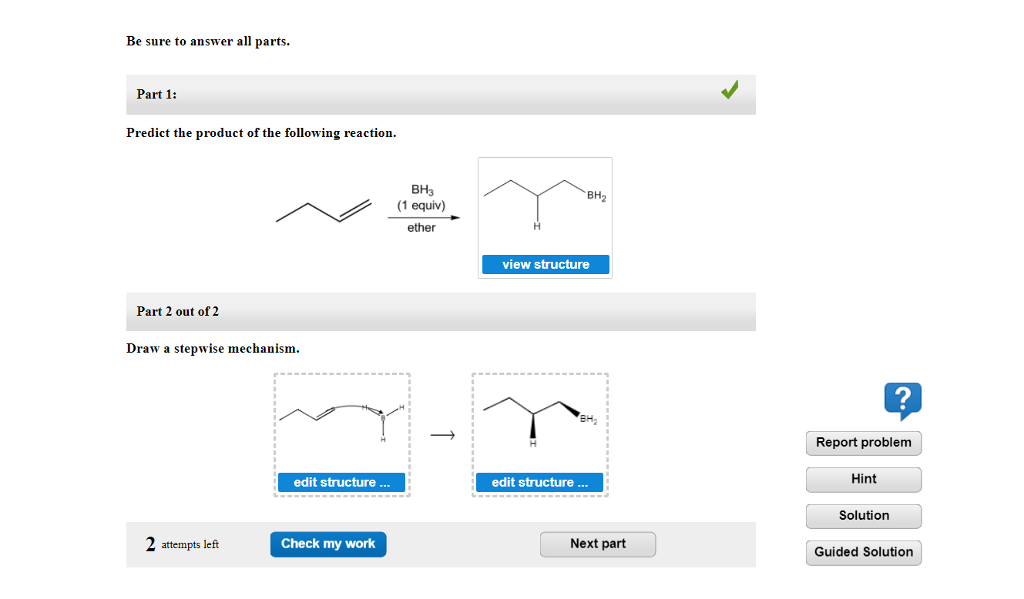Image resolution: width=1024 pixels, height=599 pixels.
Task: Click the blue question mark help icon
Action: pyautogui.click(x=903, y=401)
